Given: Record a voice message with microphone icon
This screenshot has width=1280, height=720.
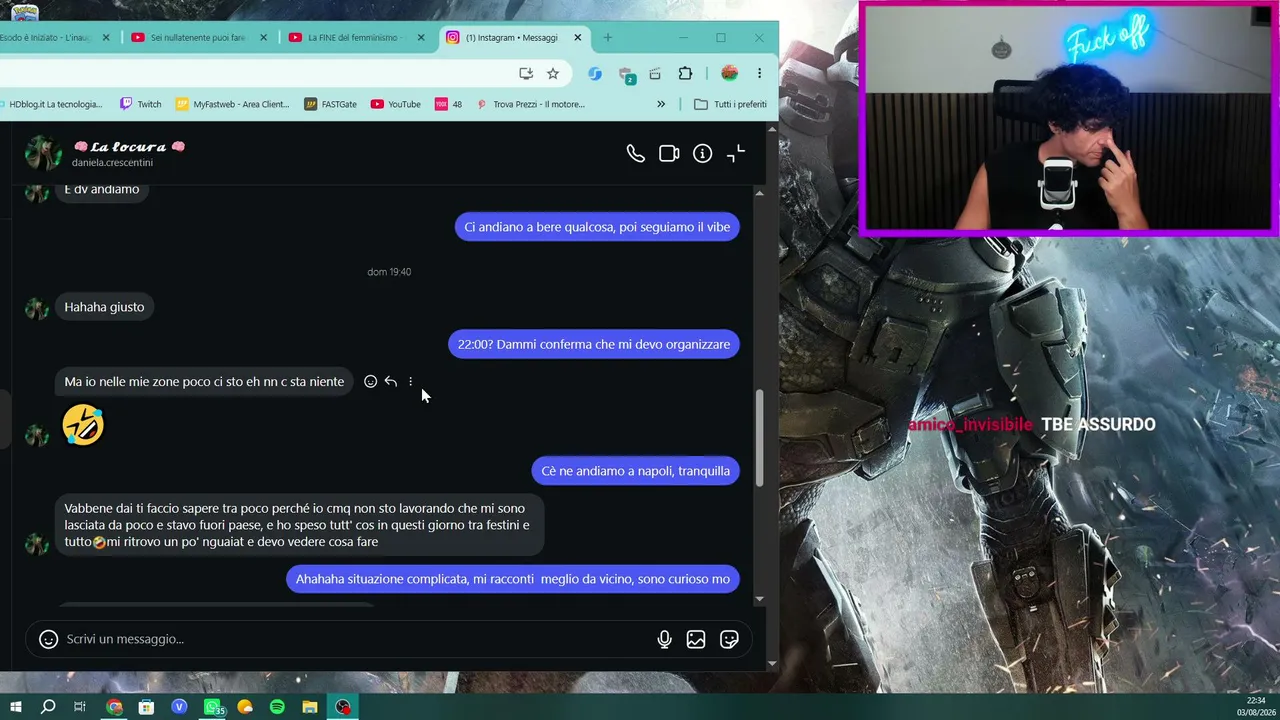Looking at the screenshot, I should coord(664,639).
